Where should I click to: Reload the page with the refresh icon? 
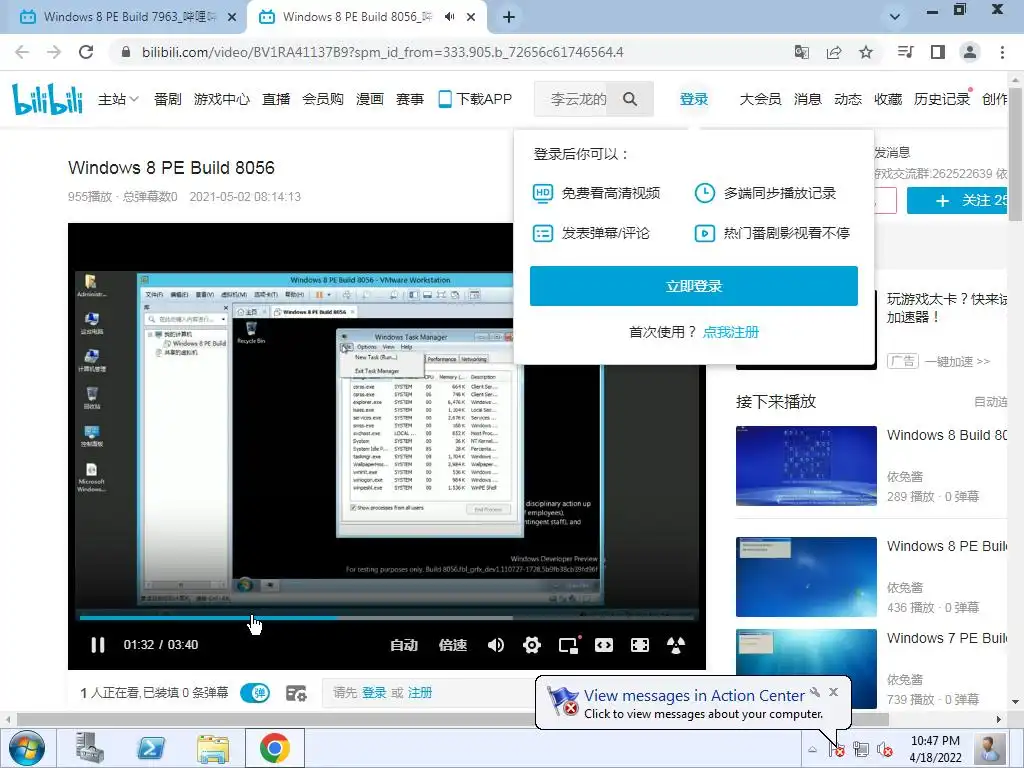click(x=86, y=52)
